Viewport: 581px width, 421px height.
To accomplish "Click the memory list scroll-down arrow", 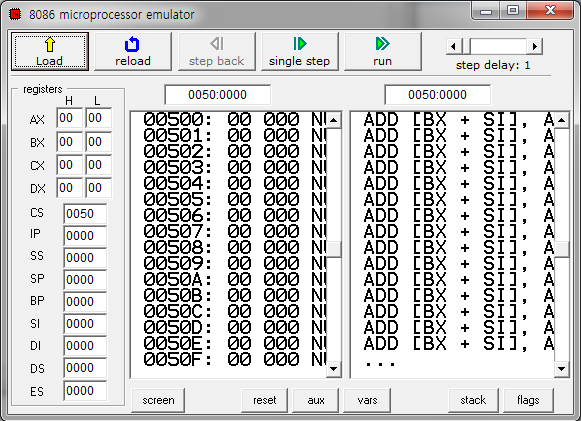I will point(333,369).
